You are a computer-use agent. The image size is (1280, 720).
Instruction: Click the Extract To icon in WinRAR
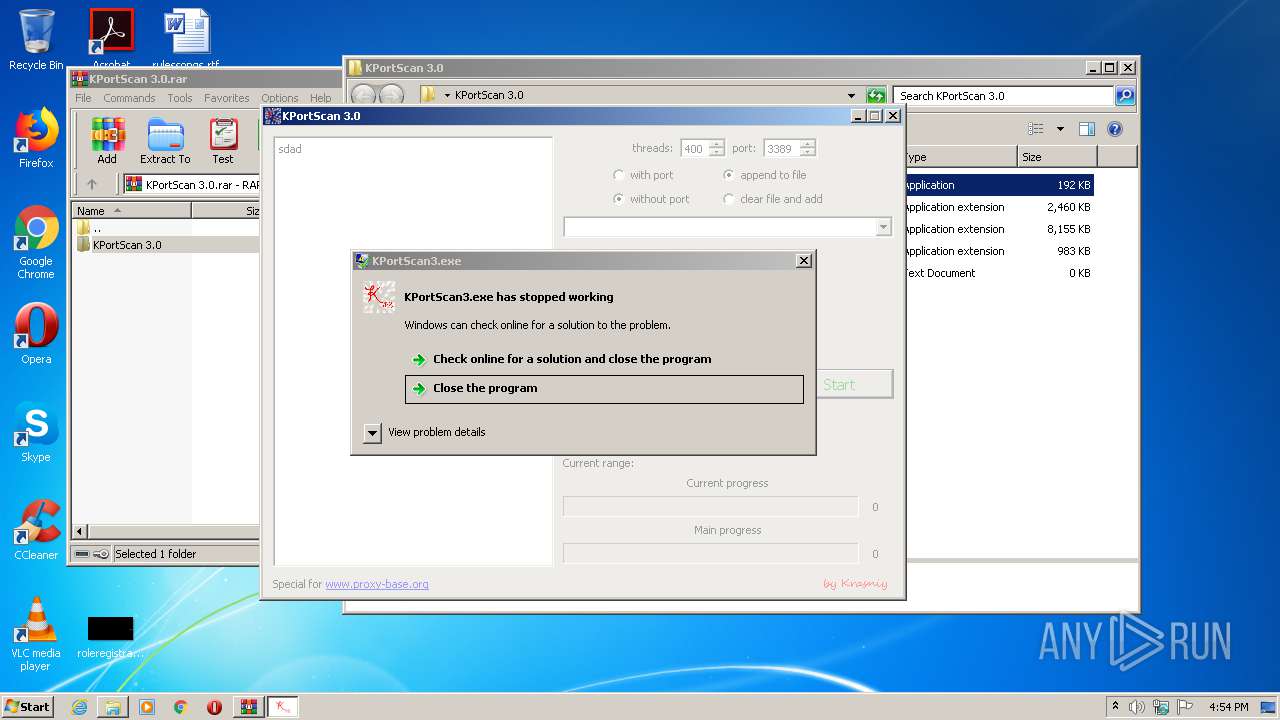[165, 141]
